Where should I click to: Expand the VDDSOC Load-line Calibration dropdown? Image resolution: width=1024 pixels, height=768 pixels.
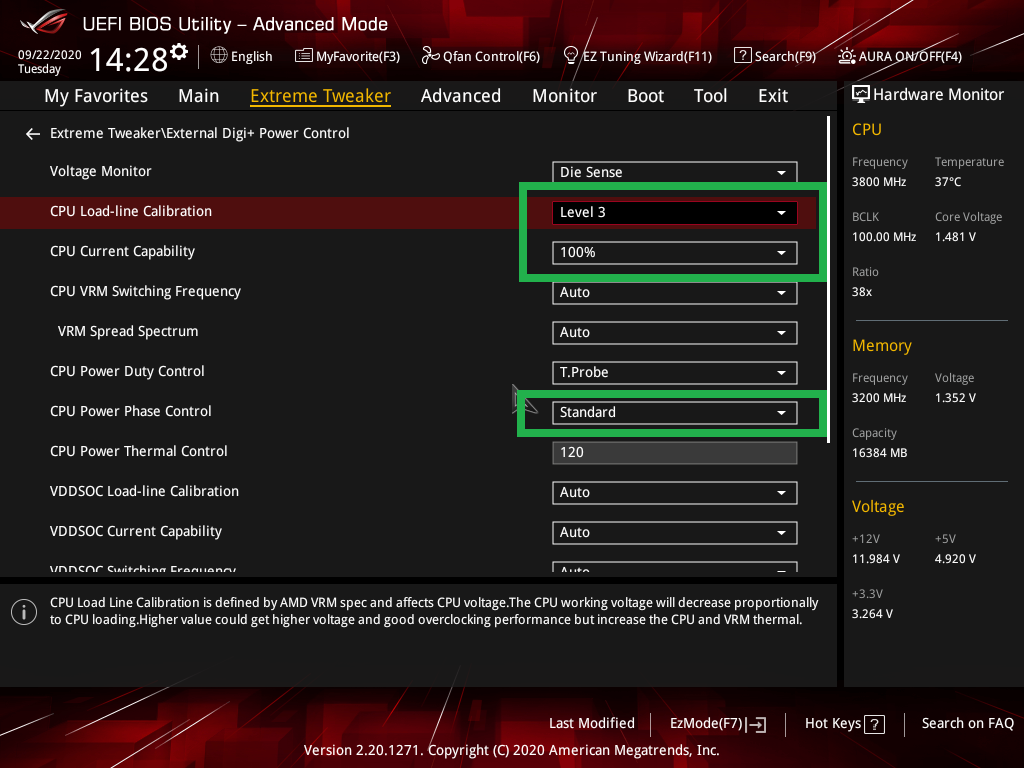[x=675, y=492]
